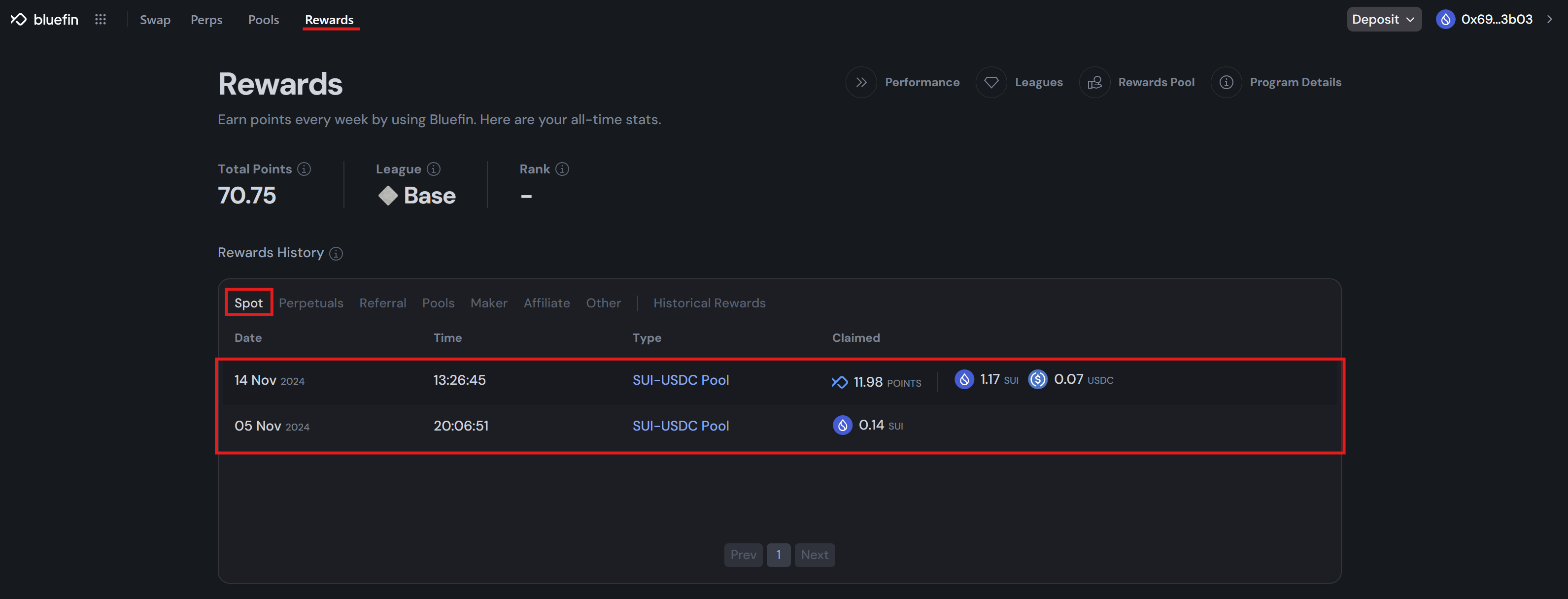Click the Rank info icon
Viewport: 1568px width, 599px height.
tap(562, 169)
